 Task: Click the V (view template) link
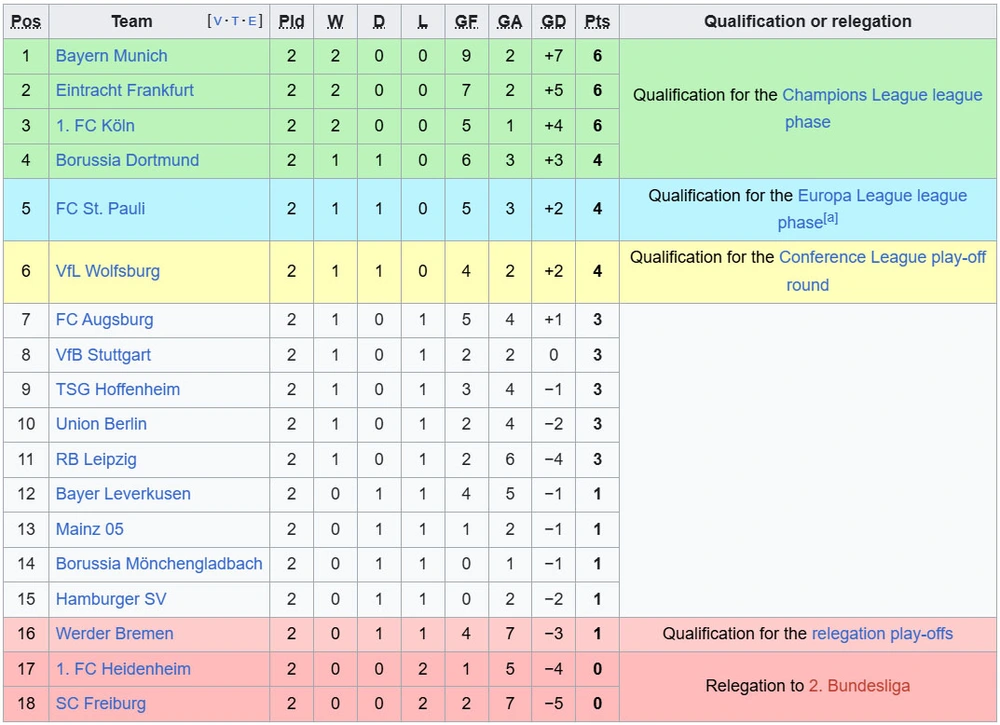(217, 21)
